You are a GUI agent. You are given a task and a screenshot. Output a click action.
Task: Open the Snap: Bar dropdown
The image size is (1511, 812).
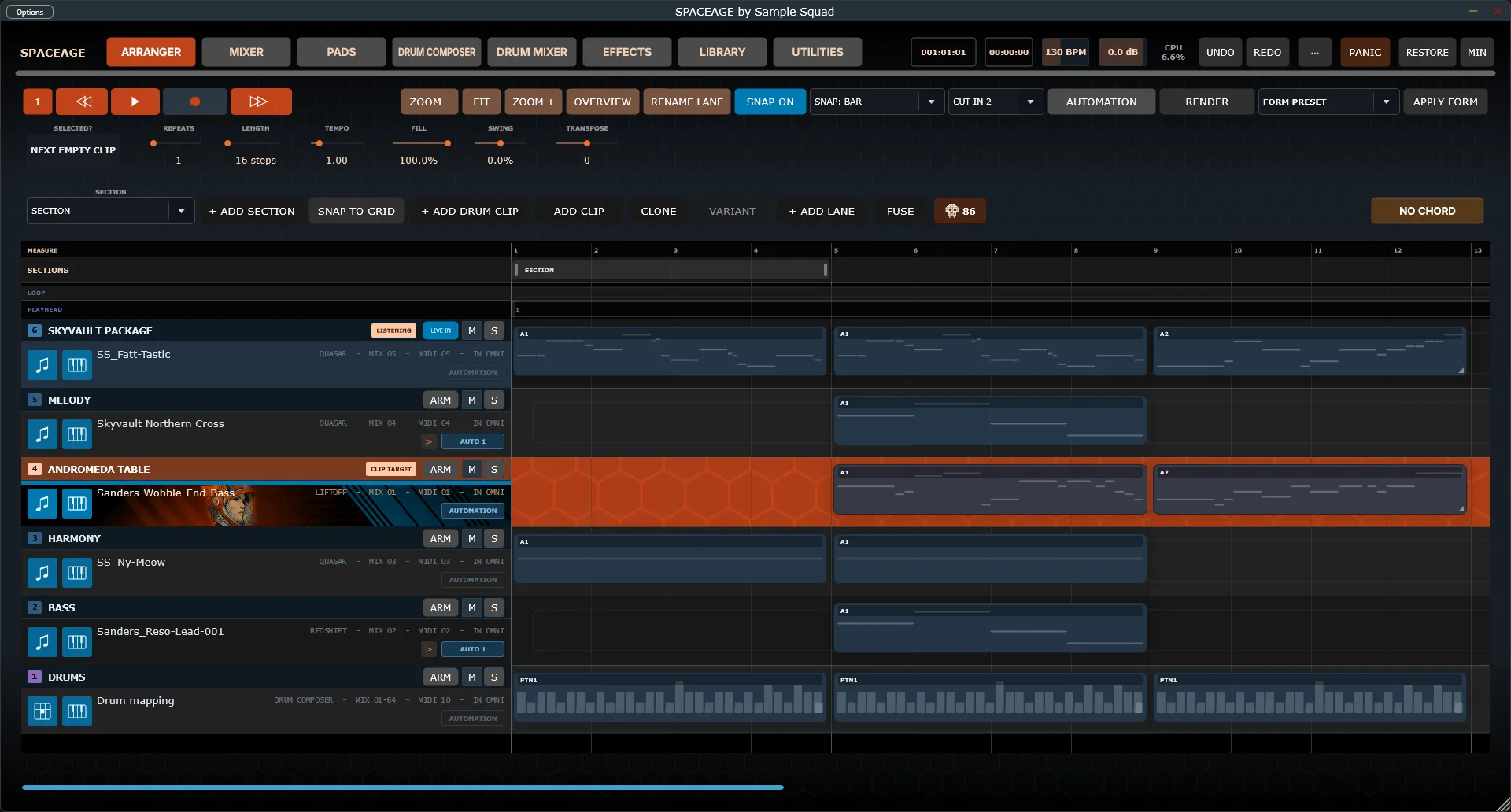click(x=877, y=101)
